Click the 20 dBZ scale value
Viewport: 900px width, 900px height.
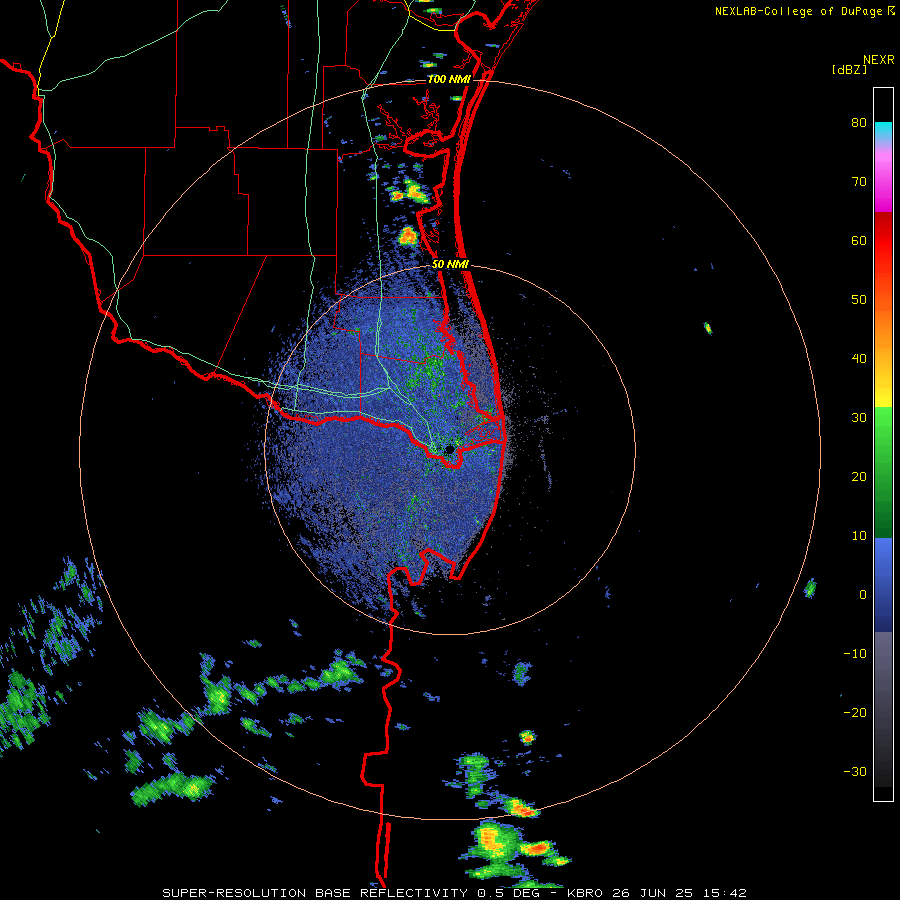tap(859, 476)
